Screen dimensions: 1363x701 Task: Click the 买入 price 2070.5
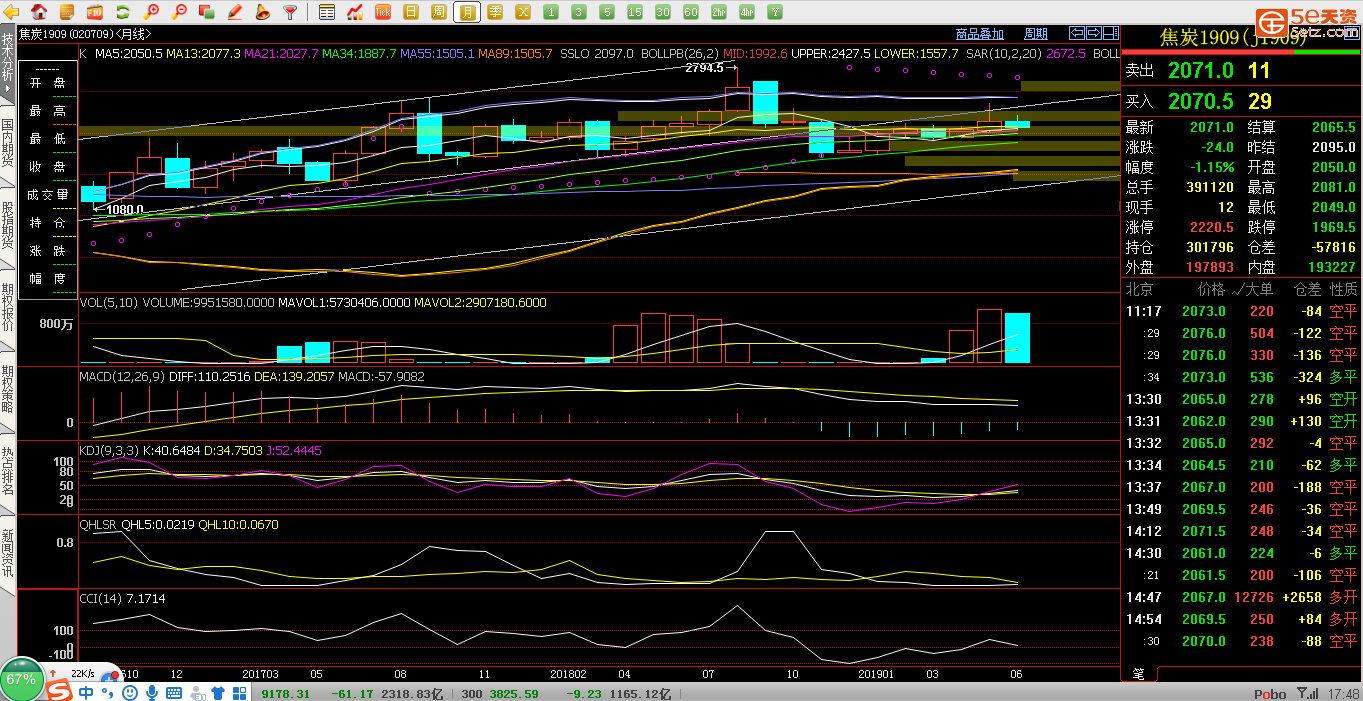tap(1200, 101)
